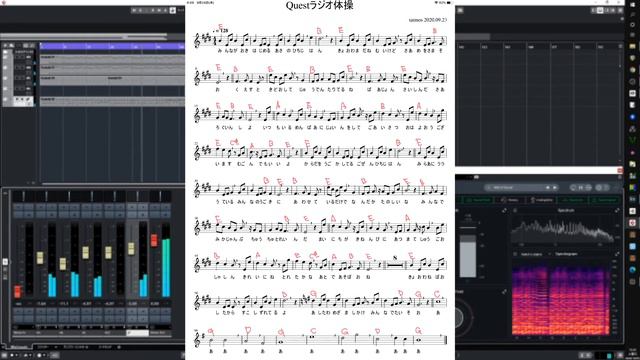Screen dimensions: 640x360
Task: Click the highlighted layout icon in right Cubase window
Action: pyautogui.click(x=600, y=10)
